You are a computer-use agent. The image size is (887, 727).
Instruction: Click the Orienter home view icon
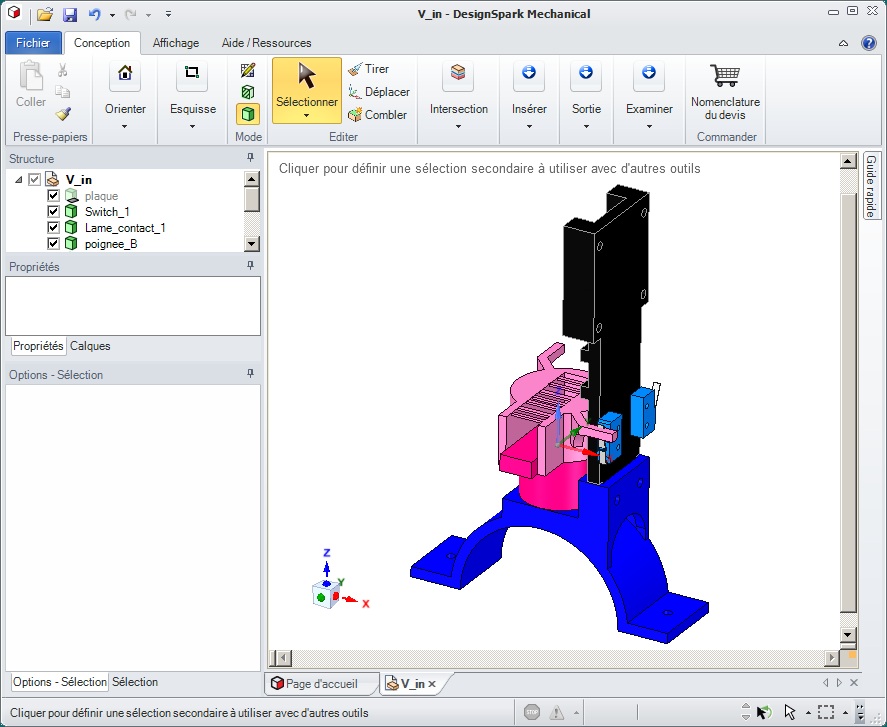pyautogui.click(x=125, y=74)
